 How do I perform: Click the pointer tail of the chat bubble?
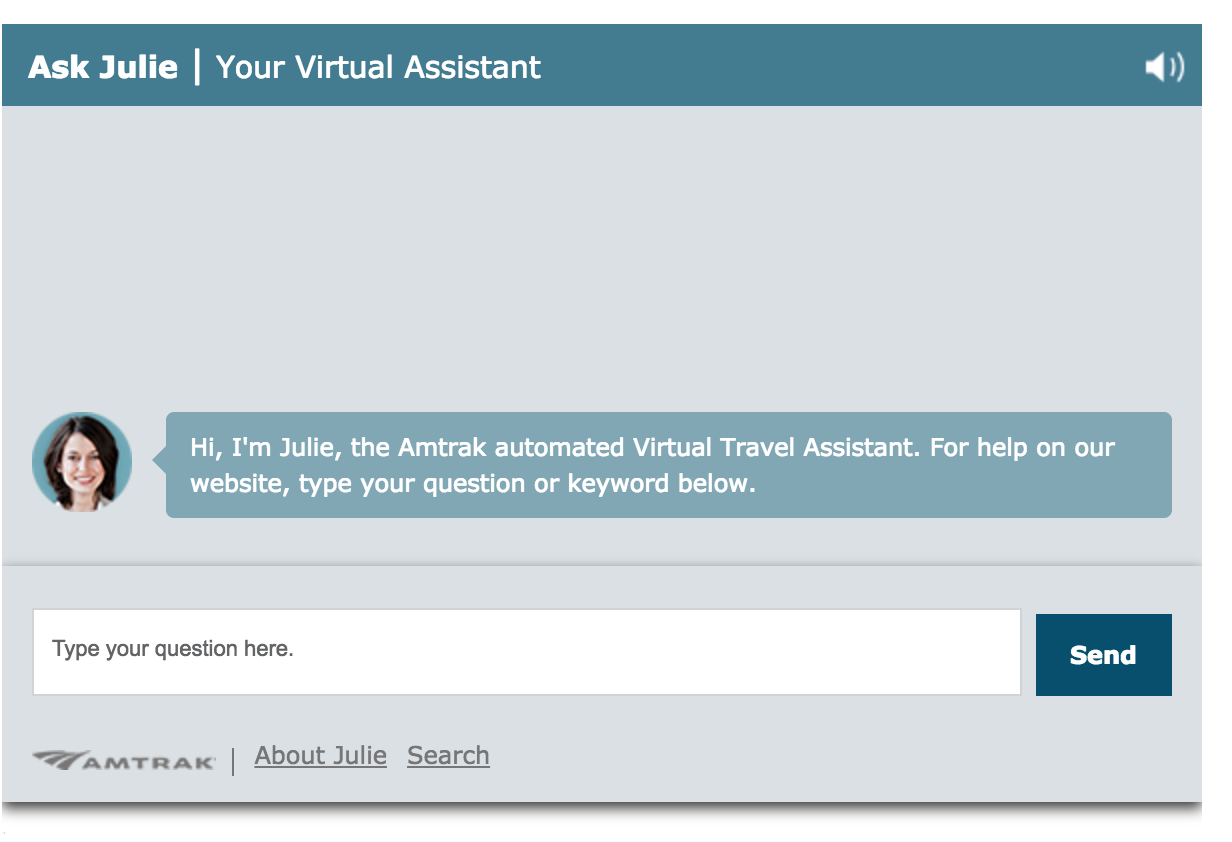159,458
